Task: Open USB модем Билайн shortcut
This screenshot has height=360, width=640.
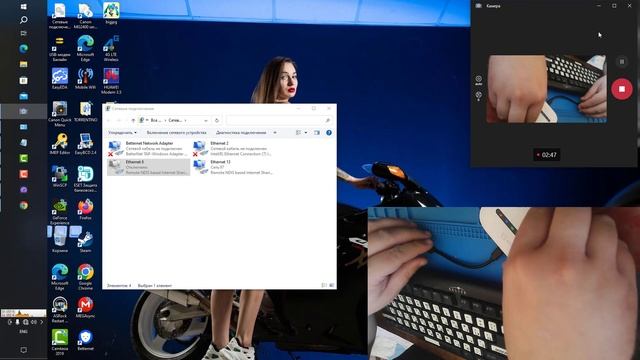Action: tap(60, 49)
